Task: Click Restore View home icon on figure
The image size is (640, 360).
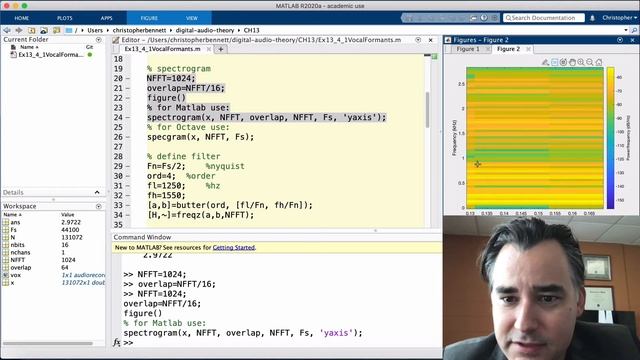Action: pos(599,62)
